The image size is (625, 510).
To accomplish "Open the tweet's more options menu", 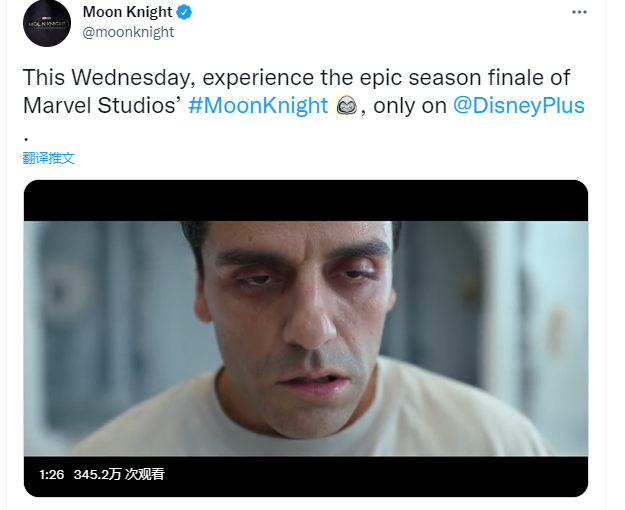I will 579,12.
